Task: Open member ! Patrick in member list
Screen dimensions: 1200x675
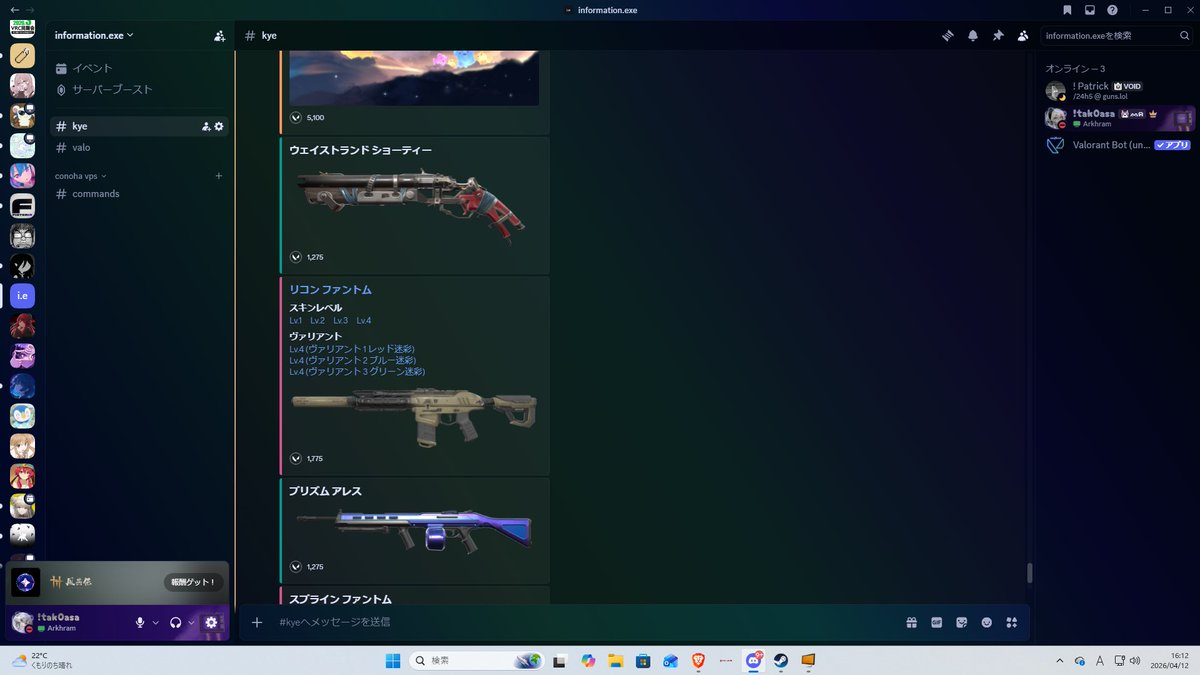Action: (x=1117, y=91)
